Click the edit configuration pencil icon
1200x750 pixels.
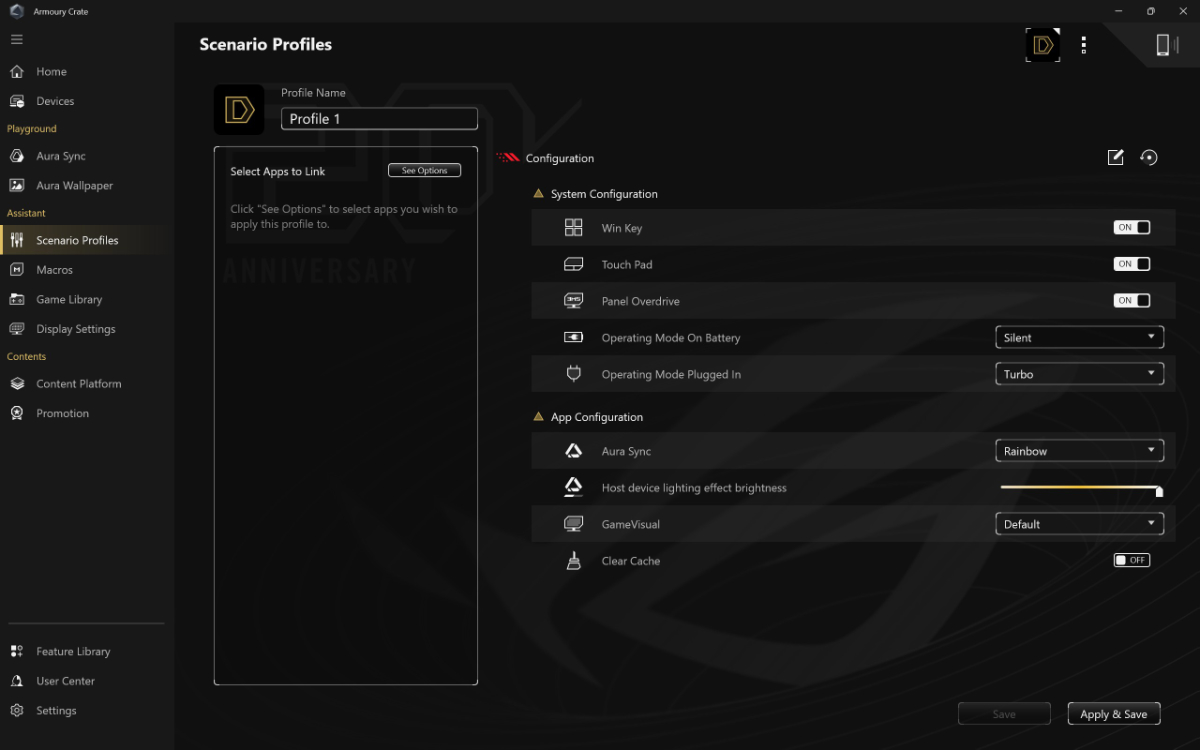1116,157
